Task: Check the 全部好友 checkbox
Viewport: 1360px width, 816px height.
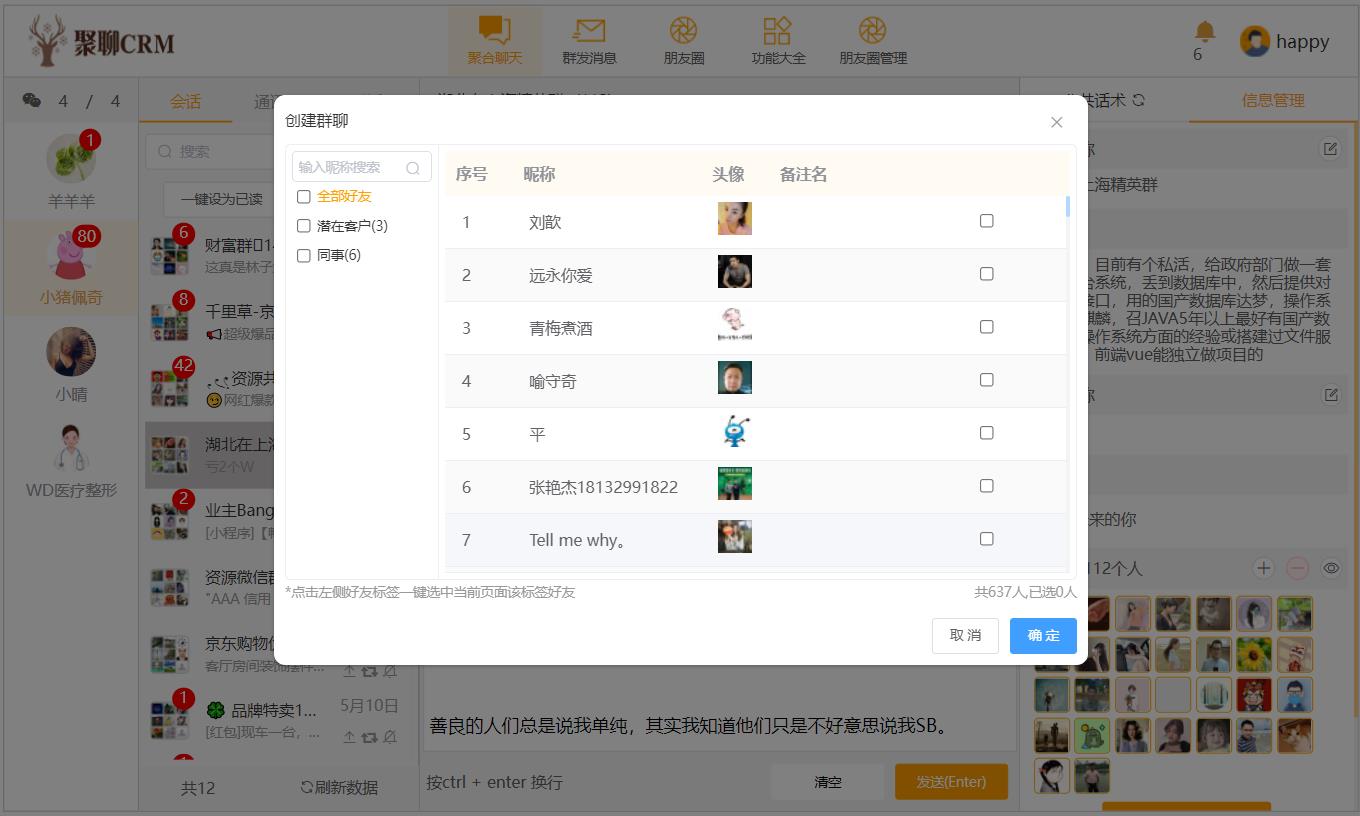Action: pyautogui.click(x=304, y=197)
